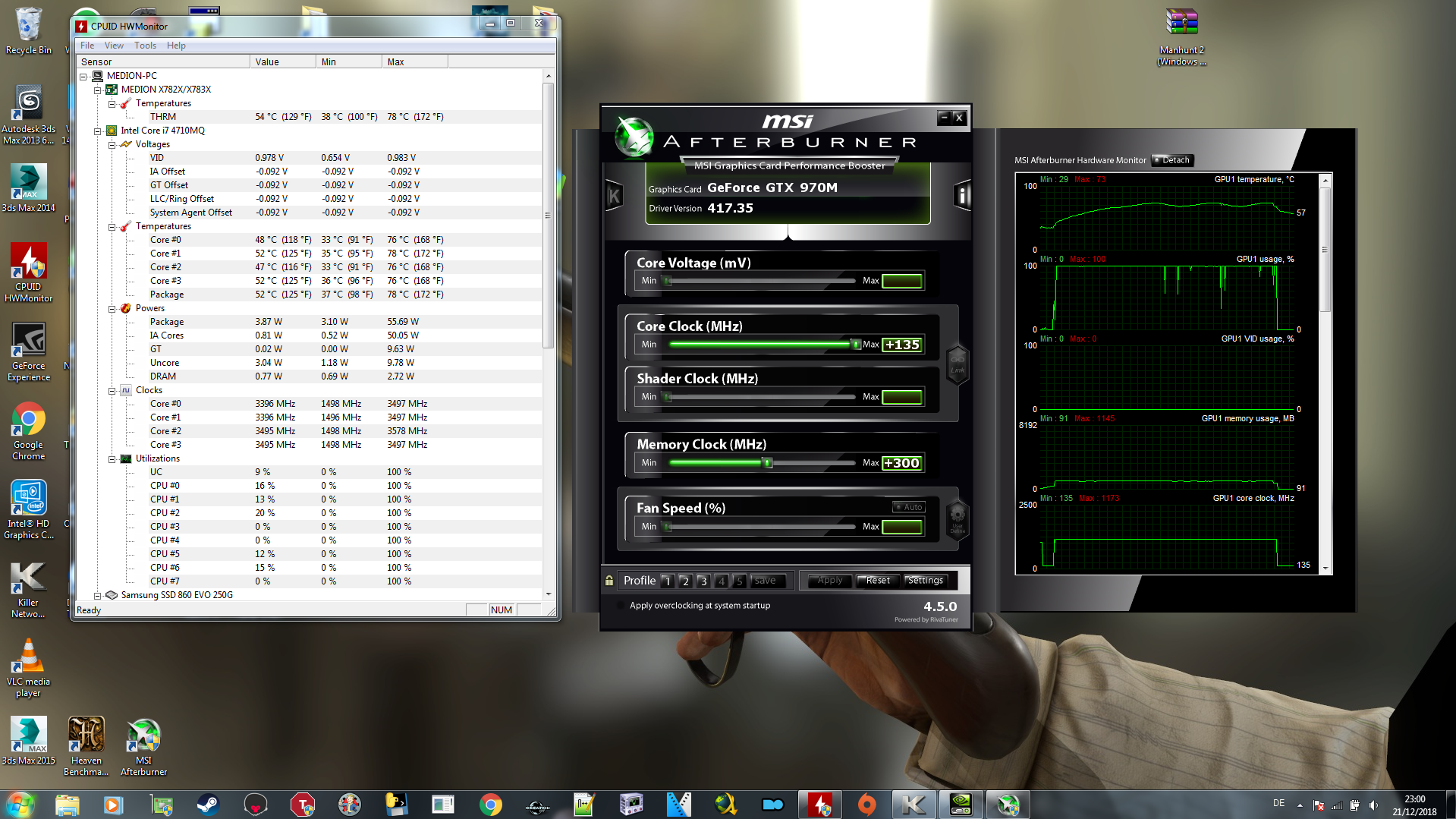Open Origin from the taskbar

click(866, 805)
